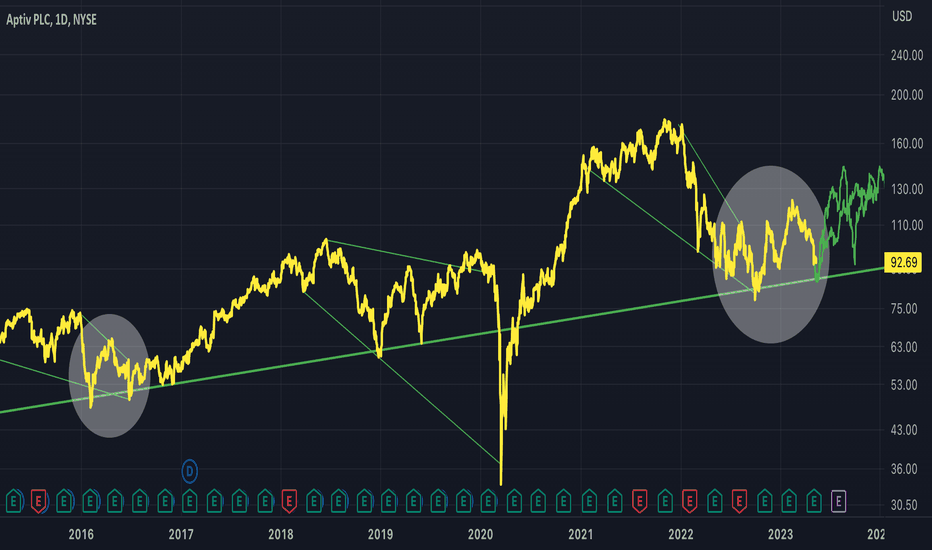932x550 pixels.
Task: Select the red earnings marker above 2022
Action: tap(689, 501)
